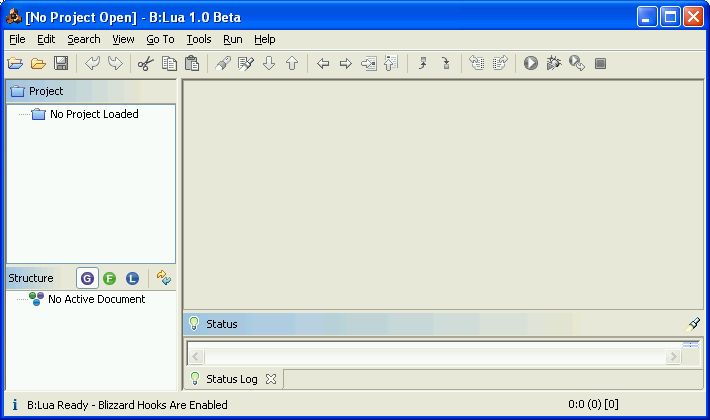Image resolution: width=710 pixels, height=420 pixels.
Task: Toggle the F functions structure filter
Action: click(109, 278)
